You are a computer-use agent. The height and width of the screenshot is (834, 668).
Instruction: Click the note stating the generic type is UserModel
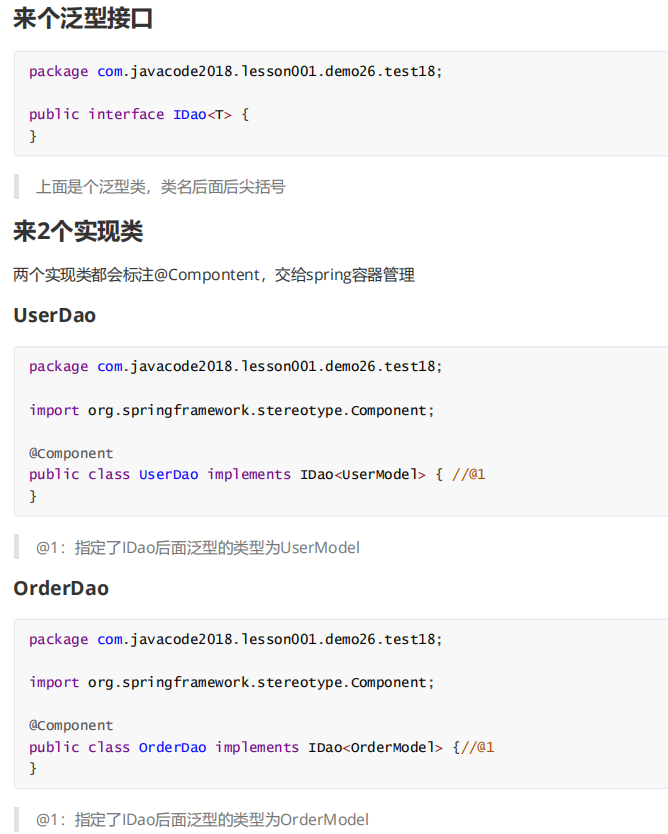tap(198, 547)
